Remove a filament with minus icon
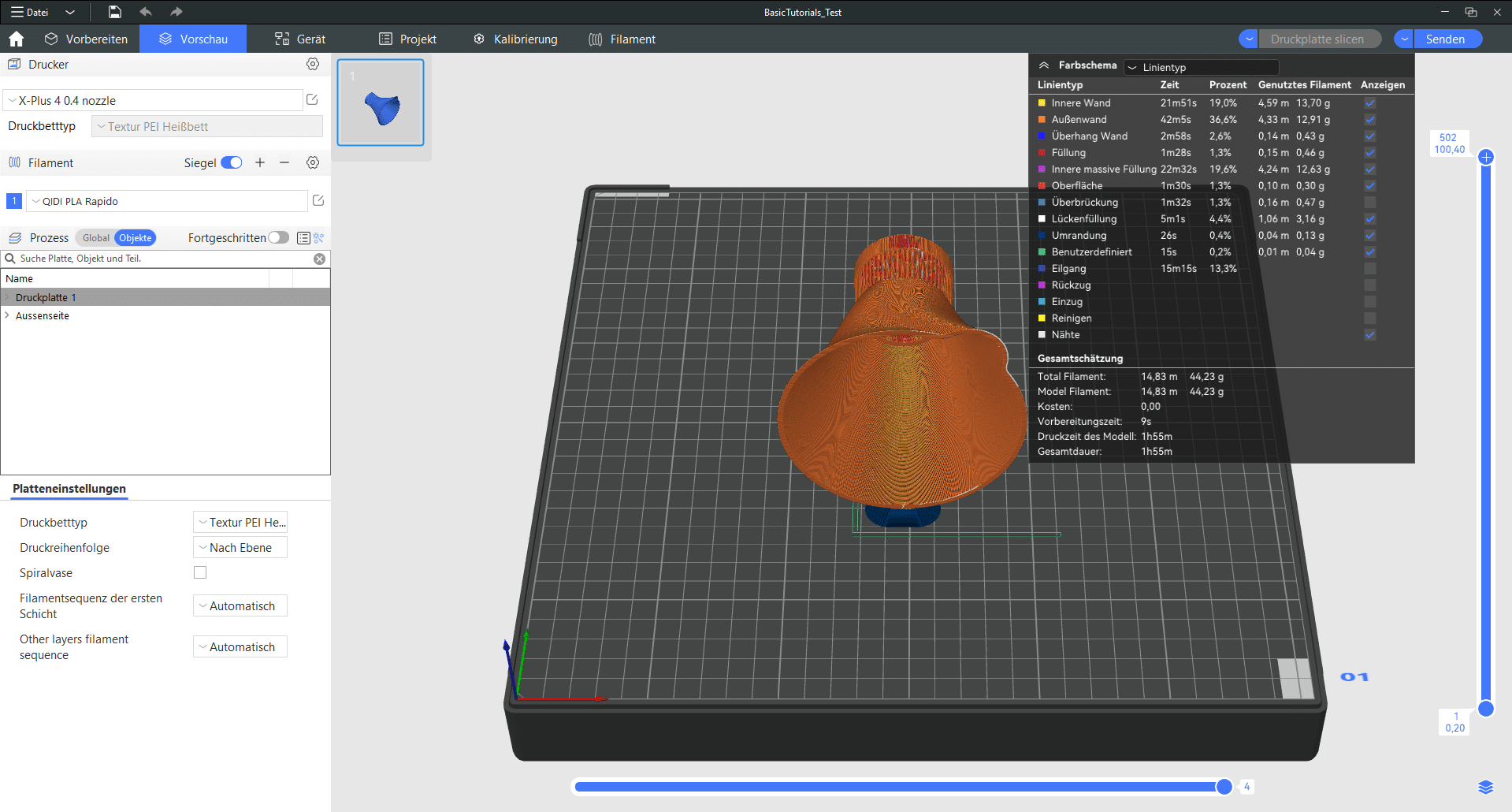The width and height of the screenshot is (1512, 812). tap(284, 162)
